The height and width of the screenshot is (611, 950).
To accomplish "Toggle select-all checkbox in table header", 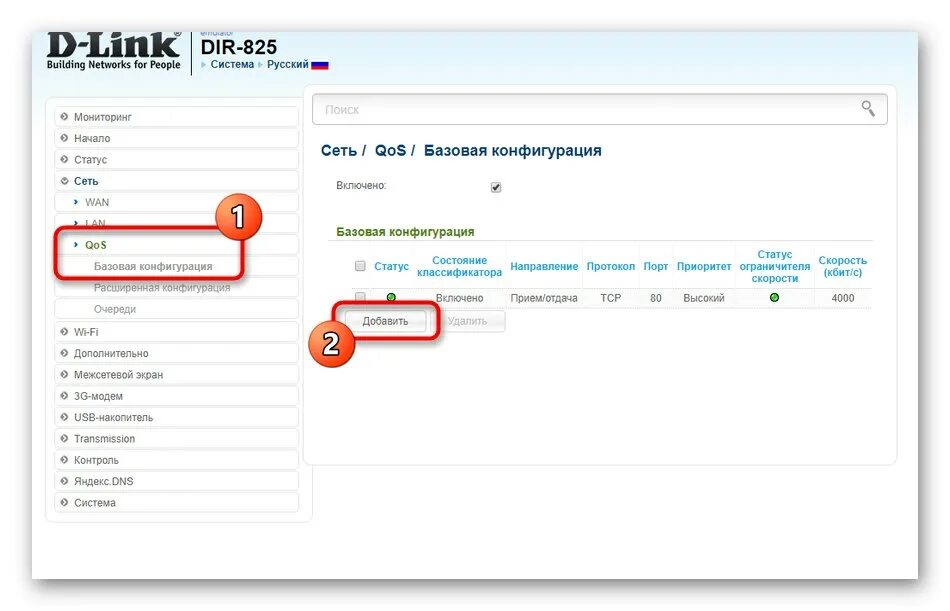I will tap(360, 266).
